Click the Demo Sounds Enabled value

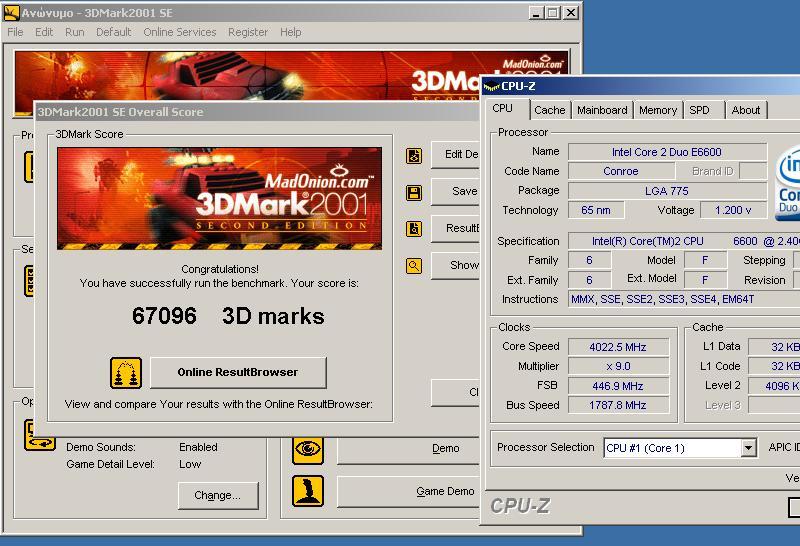[198, 447]
